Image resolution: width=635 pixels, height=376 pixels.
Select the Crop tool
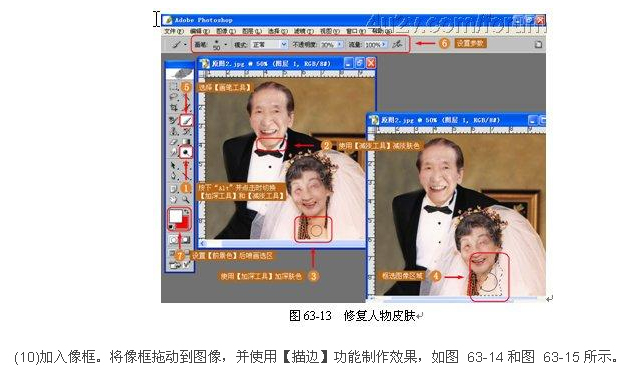(173, 107)
